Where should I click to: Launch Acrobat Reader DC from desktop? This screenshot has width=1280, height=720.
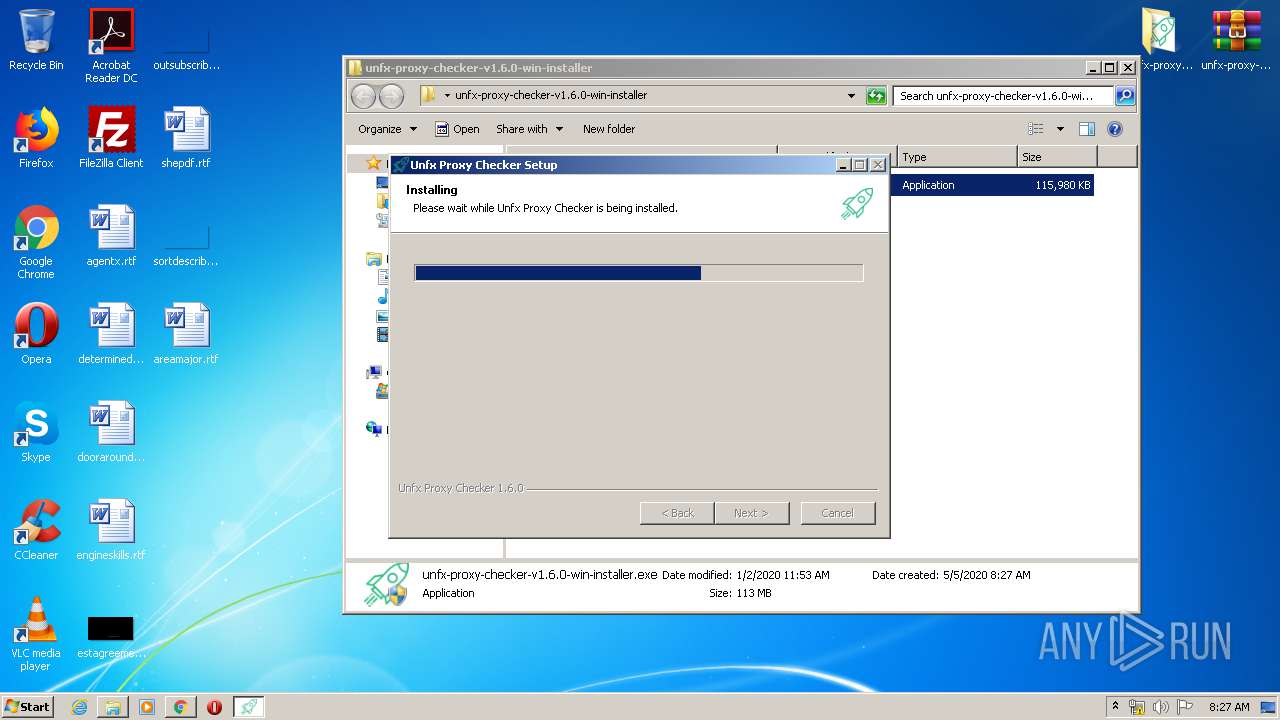[x=111, y=46]
